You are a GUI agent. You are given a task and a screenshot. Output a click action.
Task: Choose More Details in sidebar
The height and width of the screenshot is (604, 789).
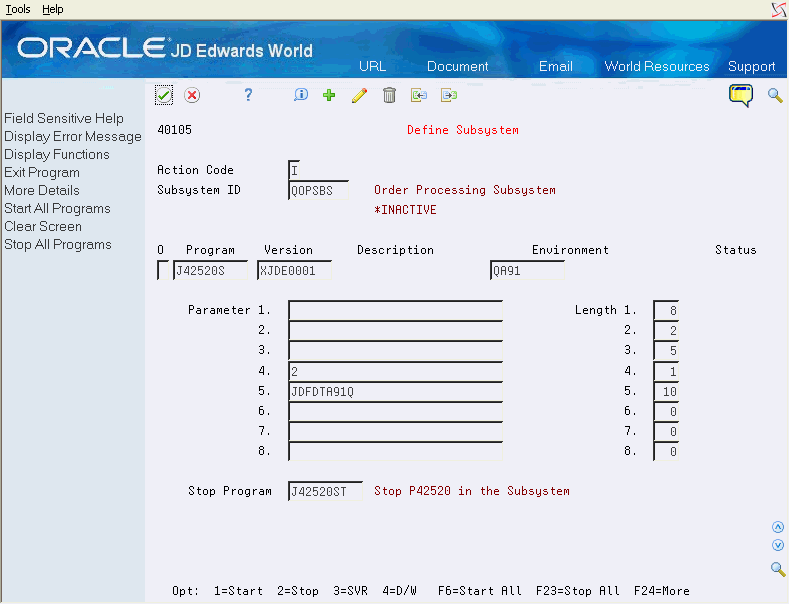tap(42, 190)
